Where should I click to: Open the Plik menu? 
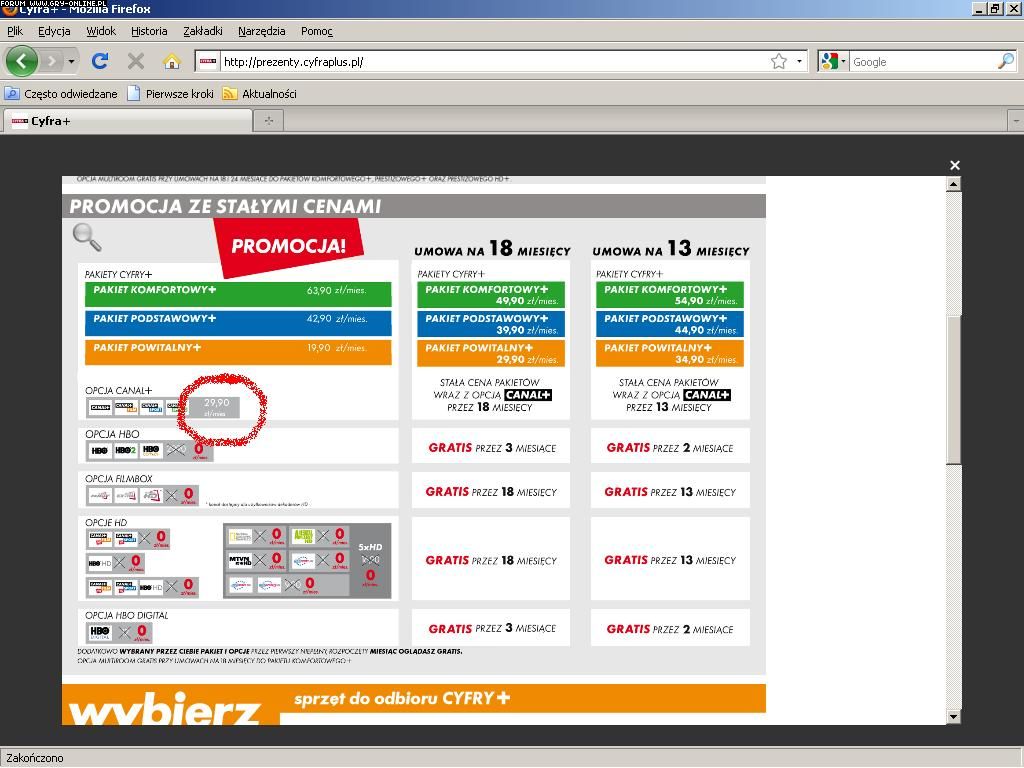[15, 31]
